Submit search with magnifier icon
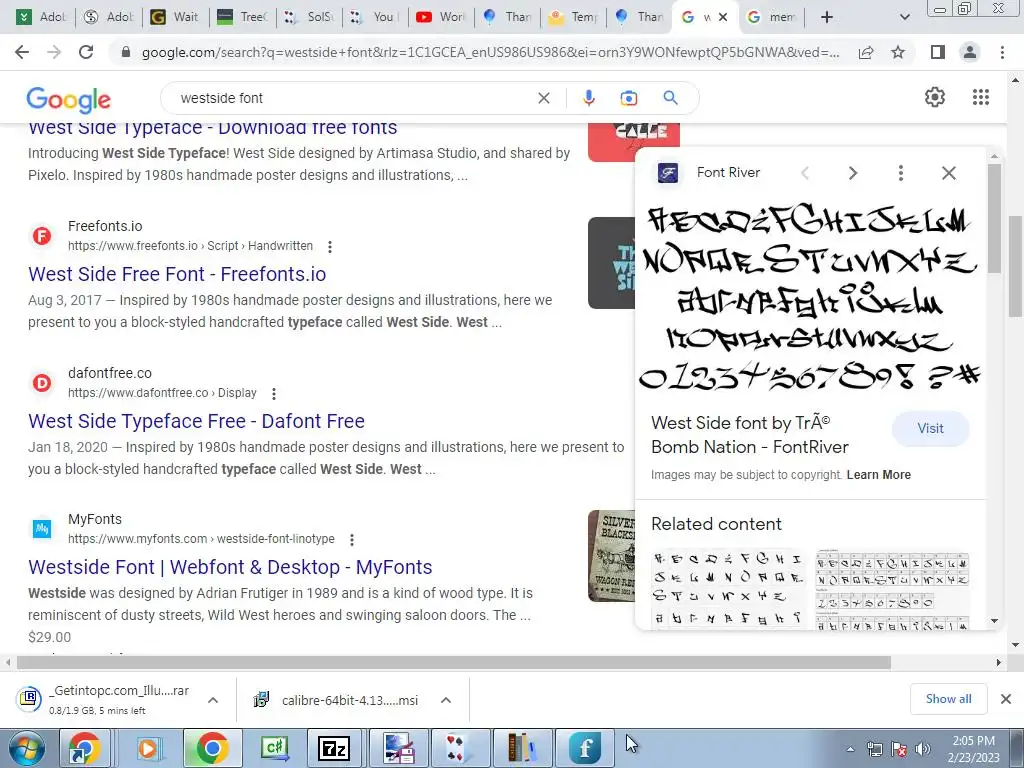This screenshot has height=768, width=1024. [x=670, y=98]
